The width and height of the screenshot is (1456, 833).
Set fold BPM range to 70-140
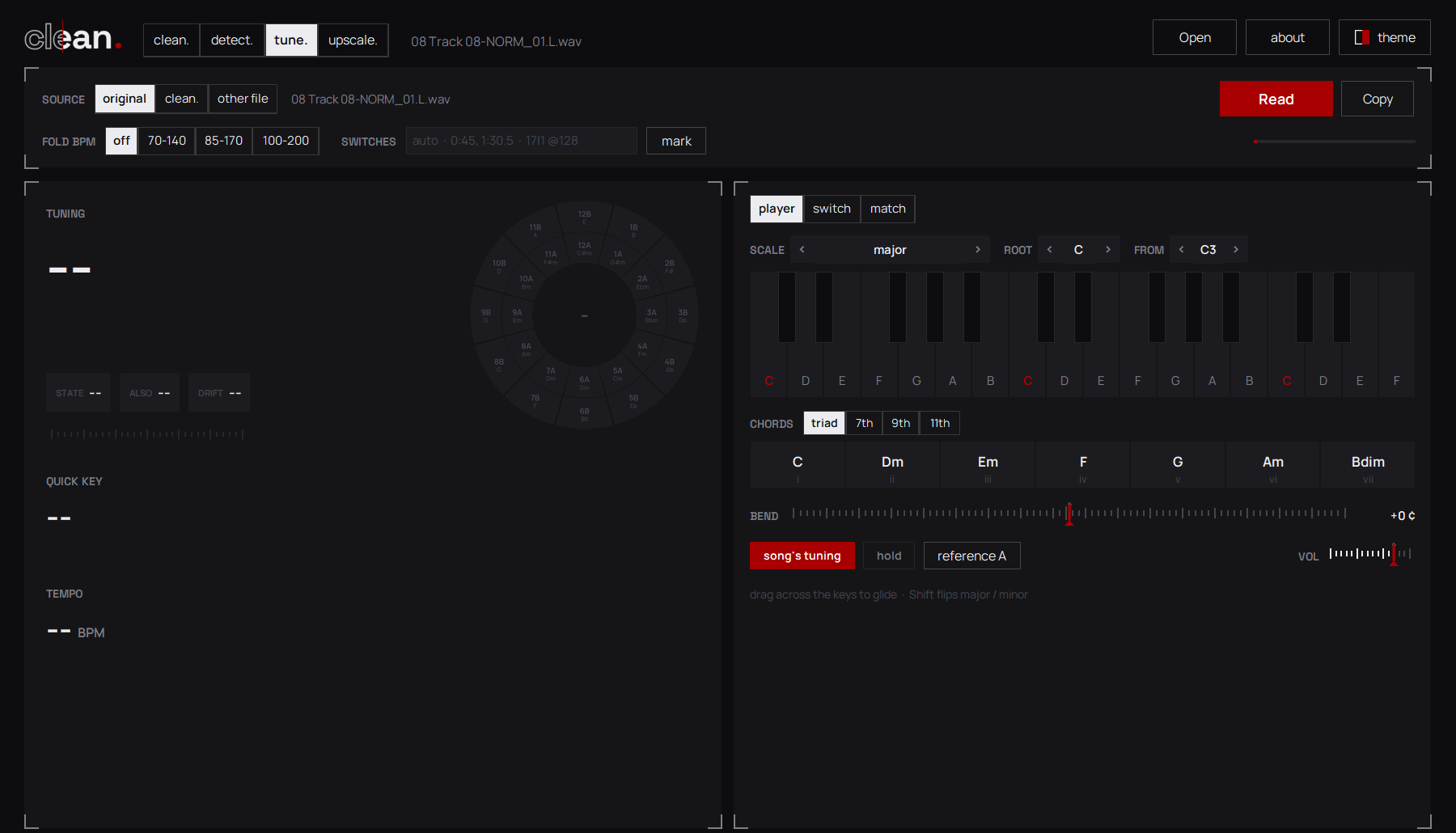click(x=167, y=141)
